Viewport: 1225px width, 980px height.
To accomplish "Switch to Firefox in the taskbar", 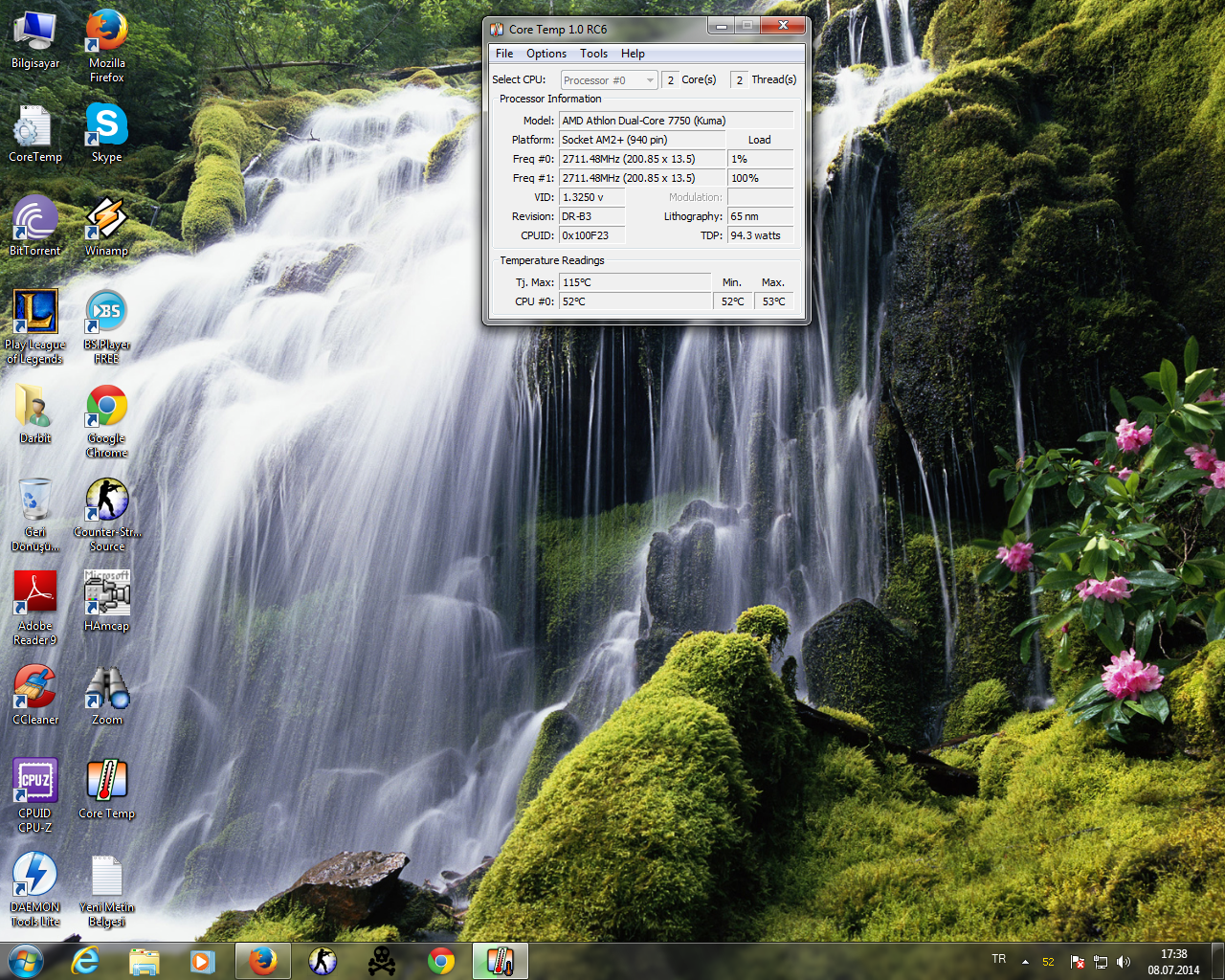I will [263, 961].
